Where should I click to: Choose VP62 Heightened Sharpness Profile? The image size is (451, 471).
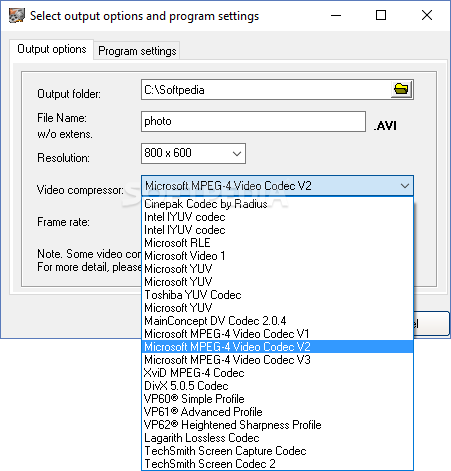[277, 425]
